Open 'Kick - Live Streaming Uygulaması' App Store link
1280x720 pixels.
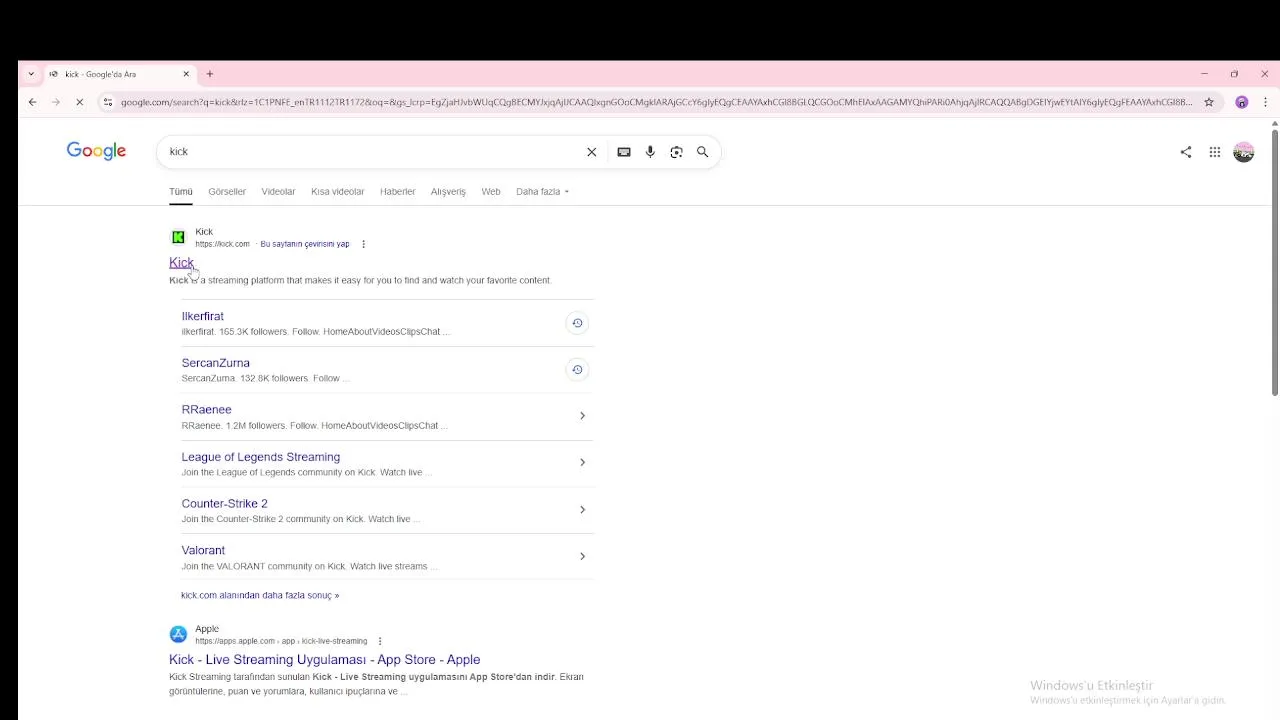pyautogui.click(x=325, y=660)
